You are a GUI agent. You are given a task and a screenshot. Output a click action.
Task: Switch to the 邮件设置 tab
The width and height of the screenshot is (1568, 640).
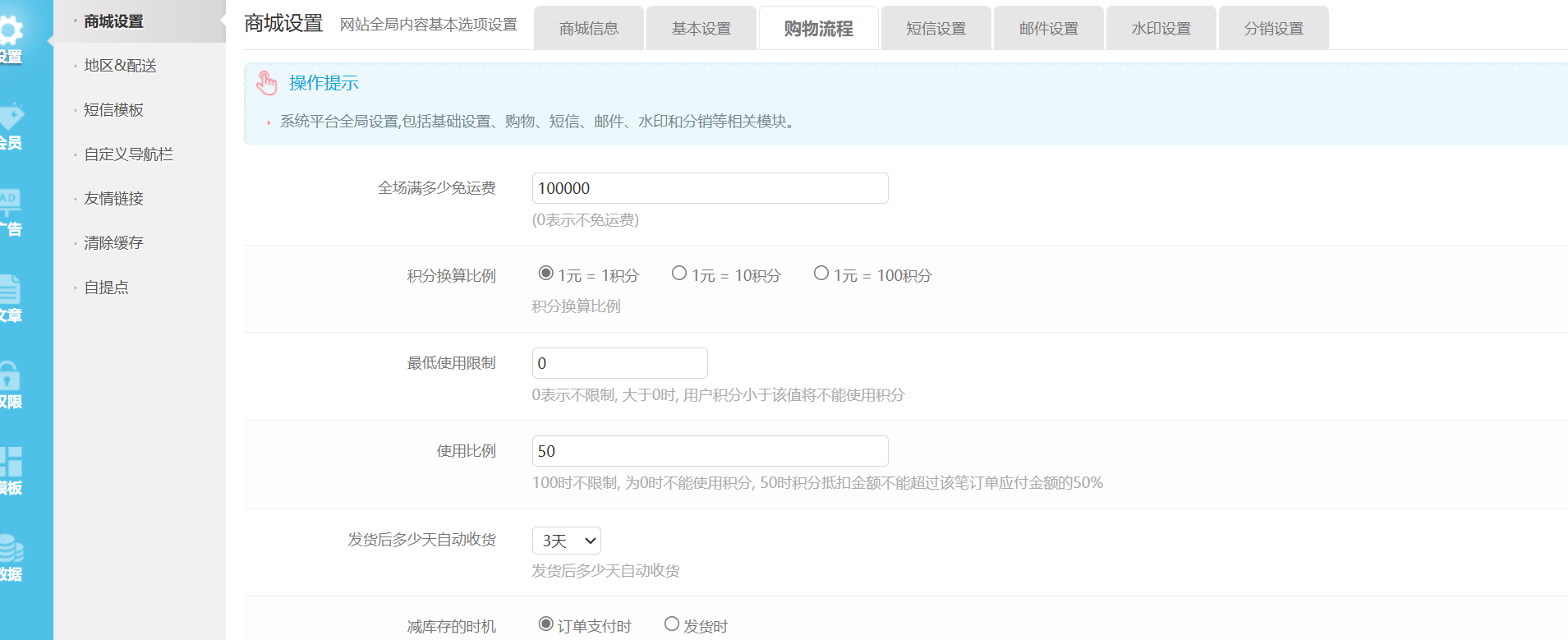pos(1049,28)
